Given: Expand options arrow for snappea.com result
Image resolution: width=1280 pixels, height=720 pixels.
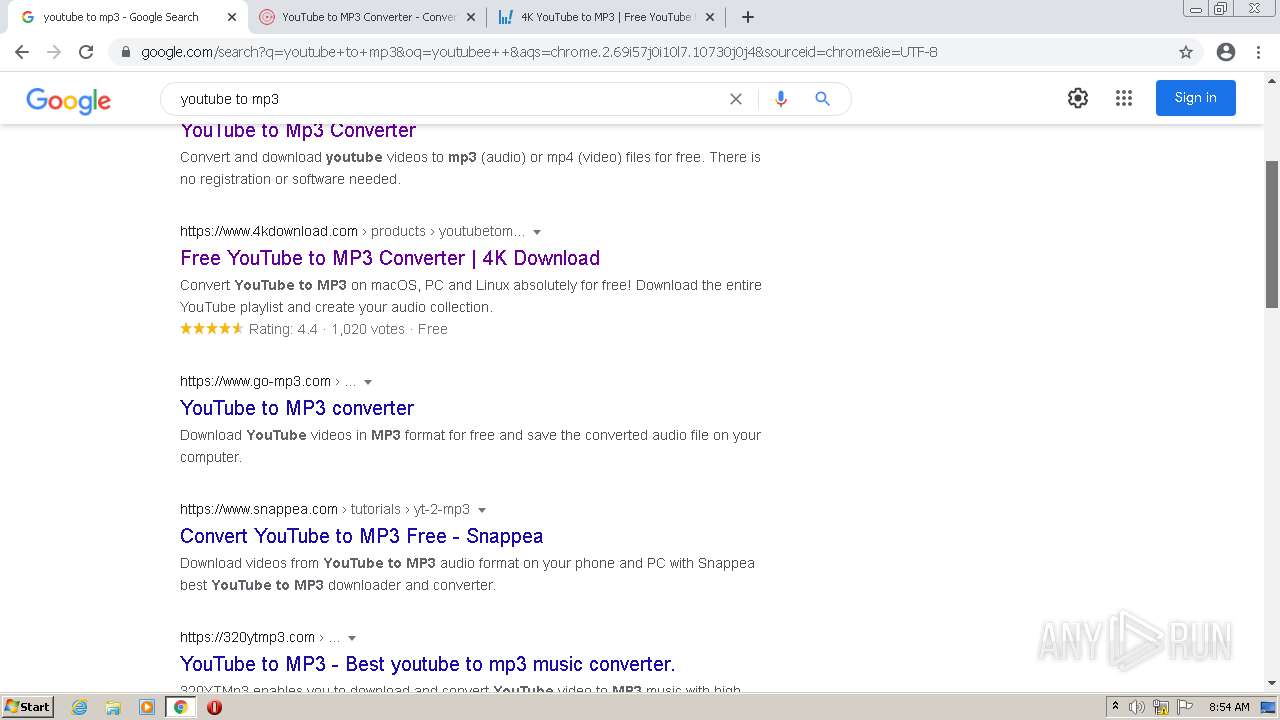Looking at the screenshot, I should [x=482, y=510].
